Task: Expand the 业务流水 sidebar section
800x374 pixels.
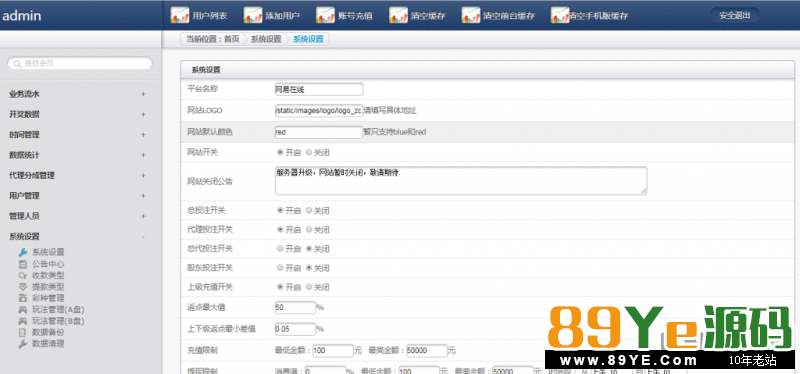Action: [143, 94]
